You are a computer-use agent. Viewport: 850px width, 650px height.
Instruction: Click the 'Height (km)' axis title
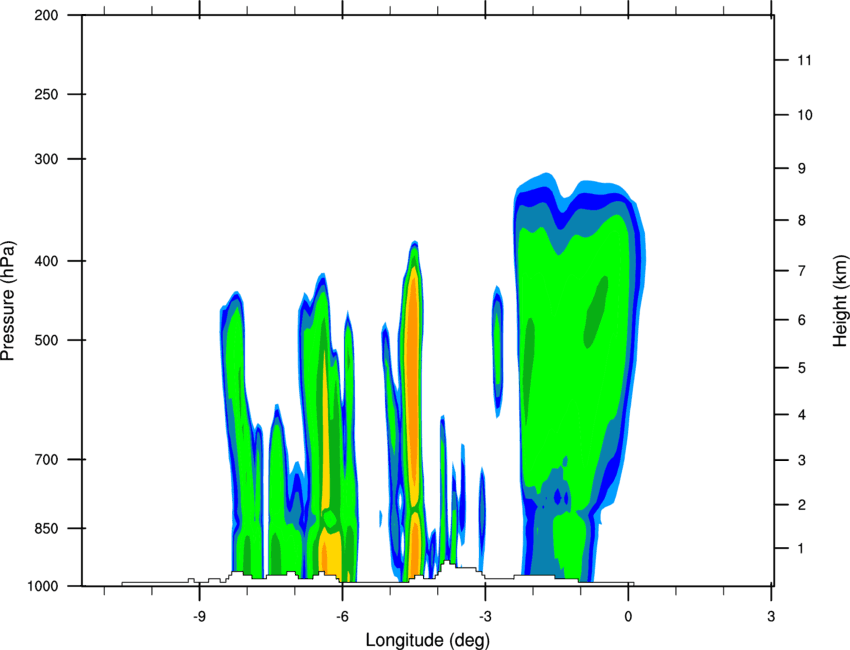[840, 301]
